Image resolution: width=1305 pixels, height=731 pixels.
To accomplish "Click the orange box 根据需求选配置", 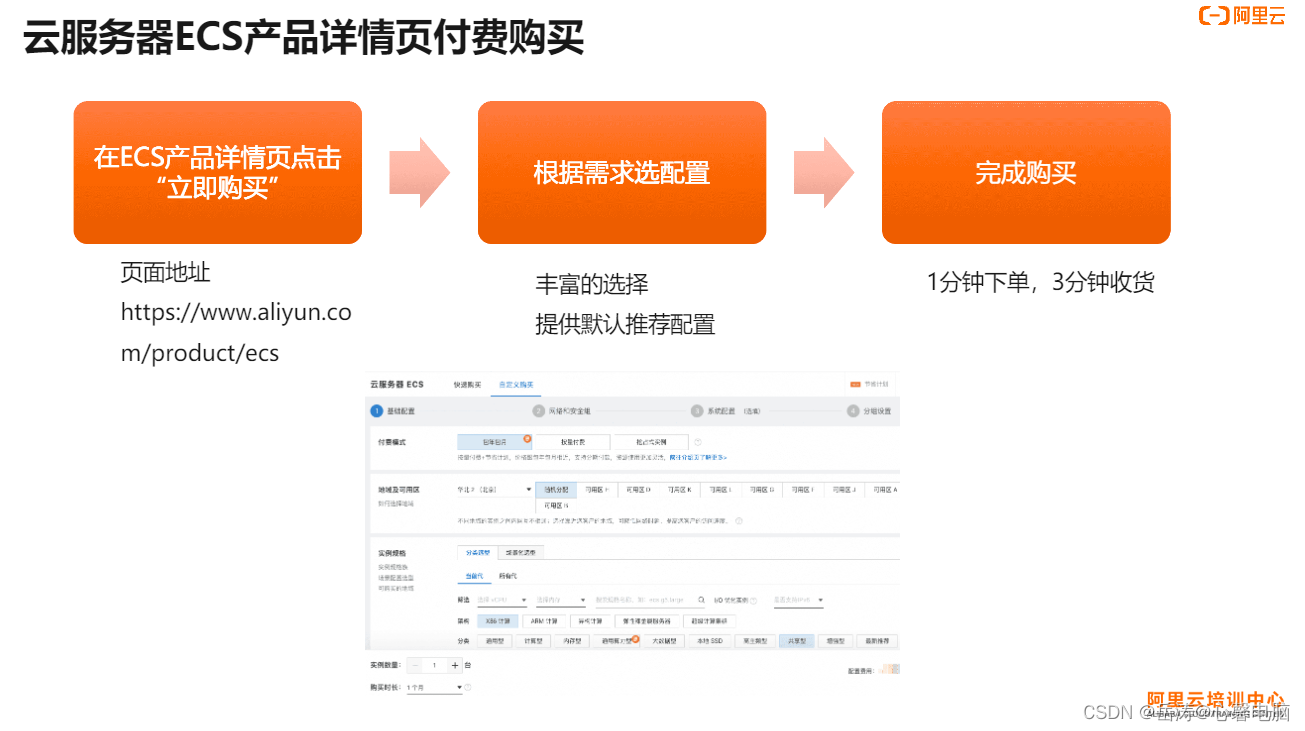I will click(622, 172).
